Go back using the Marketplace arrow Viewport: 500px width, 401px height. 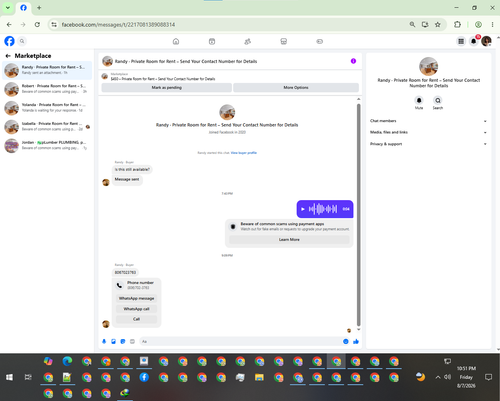[8, 56]
